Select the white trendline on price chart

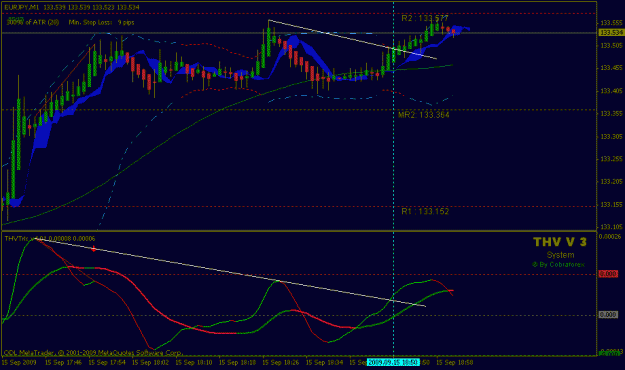pos(352,39)
